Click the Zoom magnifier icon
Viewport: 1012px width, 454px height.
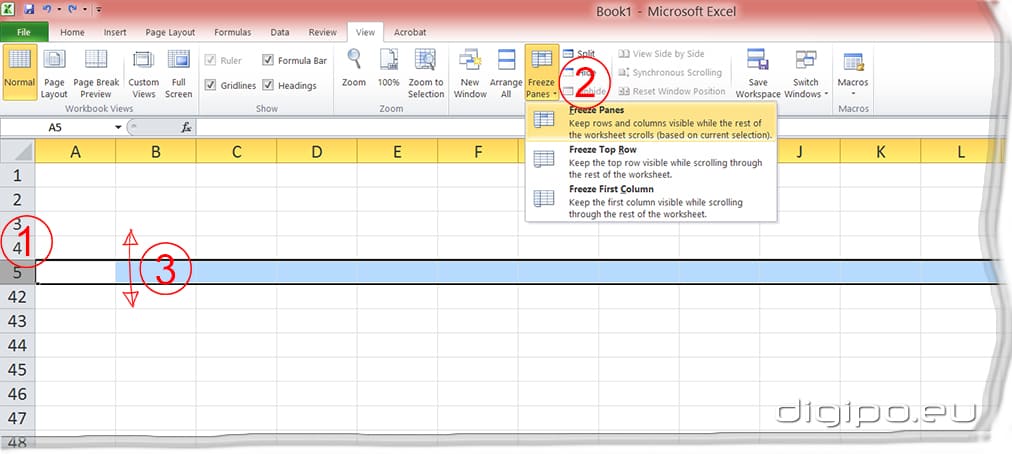[x=354, y=59]
